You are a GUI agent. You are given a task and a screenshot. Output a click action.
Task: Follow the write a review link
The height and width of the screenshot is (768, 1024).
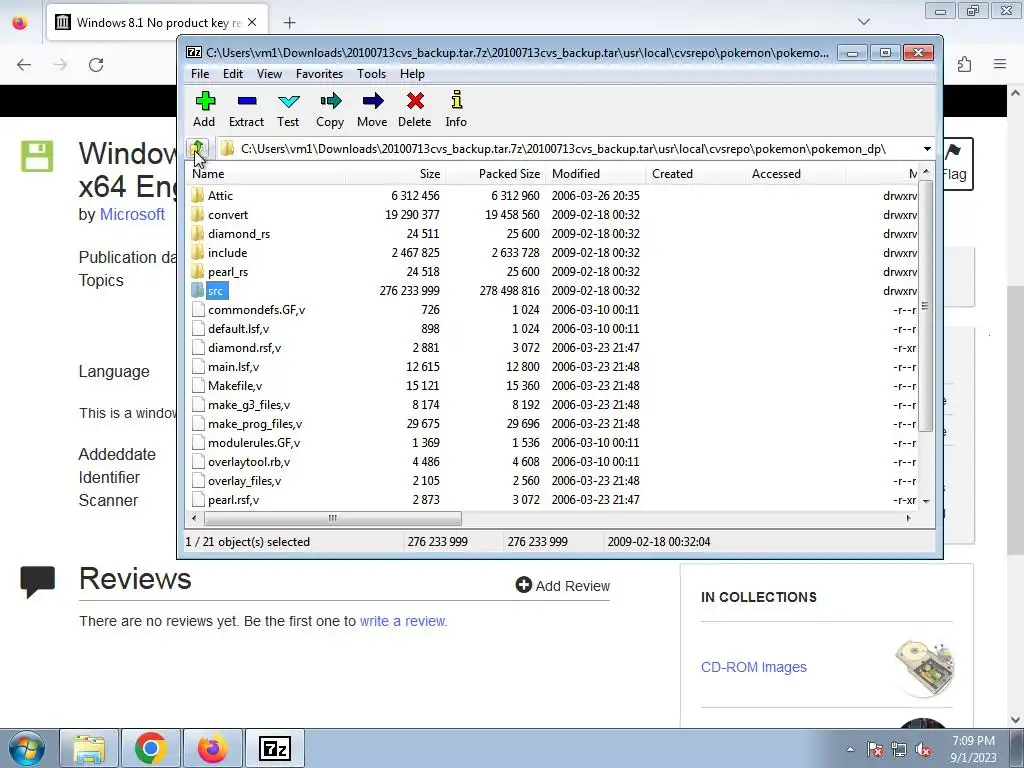[403, 621]
